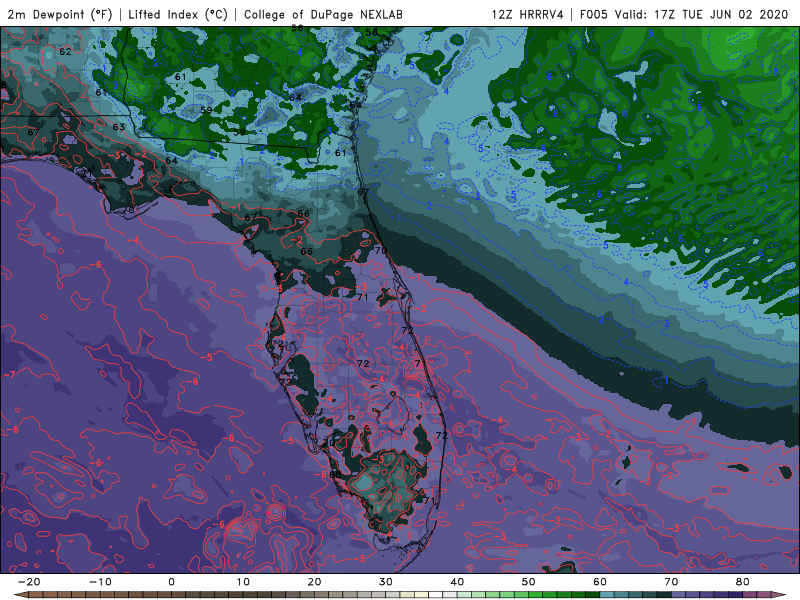Click 'Valid: 17Z TUE JUN 02 2020' text
Viewport: 800px width, 600px height.
coord(702,14)
